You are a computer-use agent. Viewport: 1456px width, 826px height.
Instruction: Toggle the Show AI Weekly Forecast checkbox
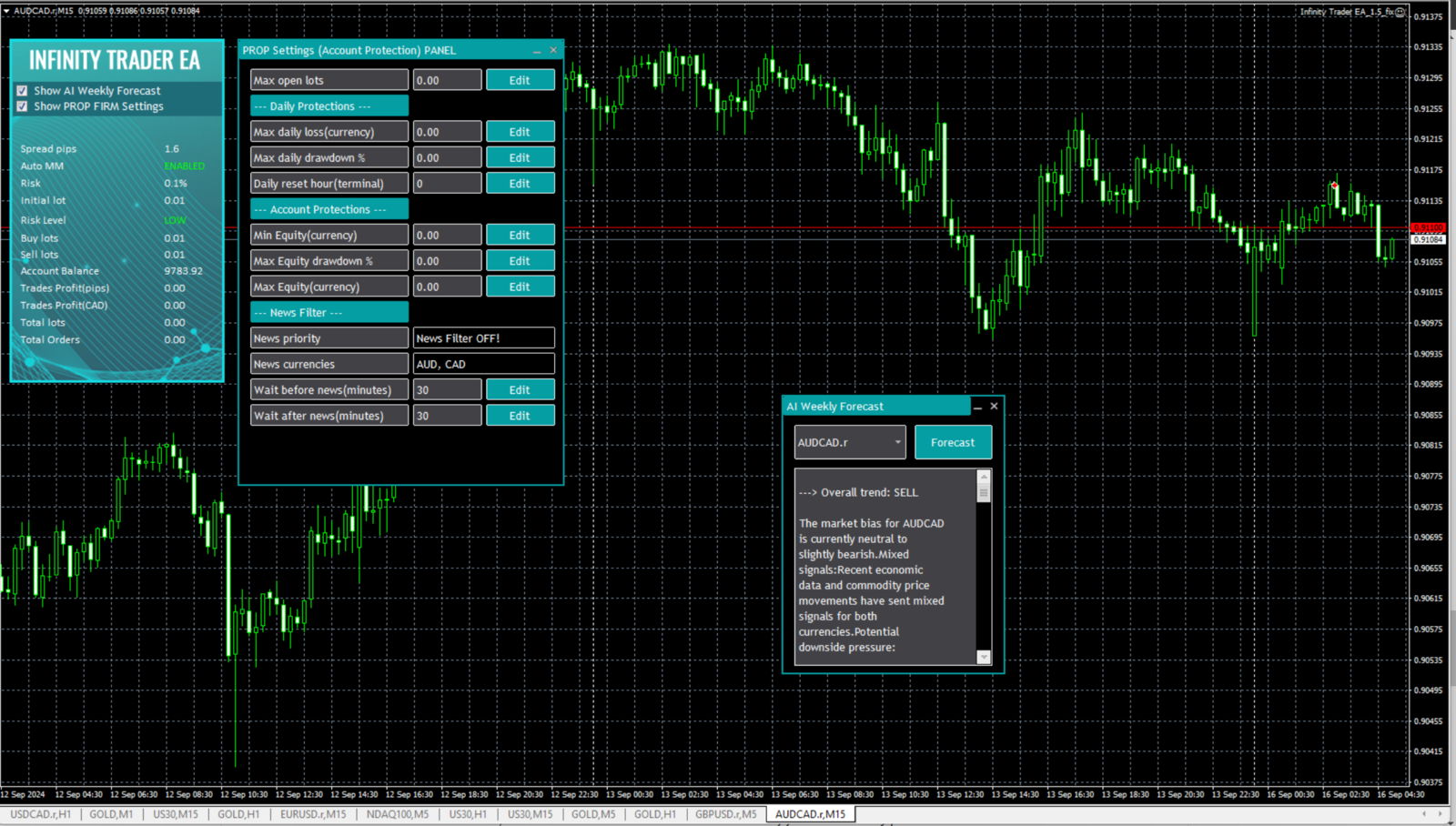22,91
